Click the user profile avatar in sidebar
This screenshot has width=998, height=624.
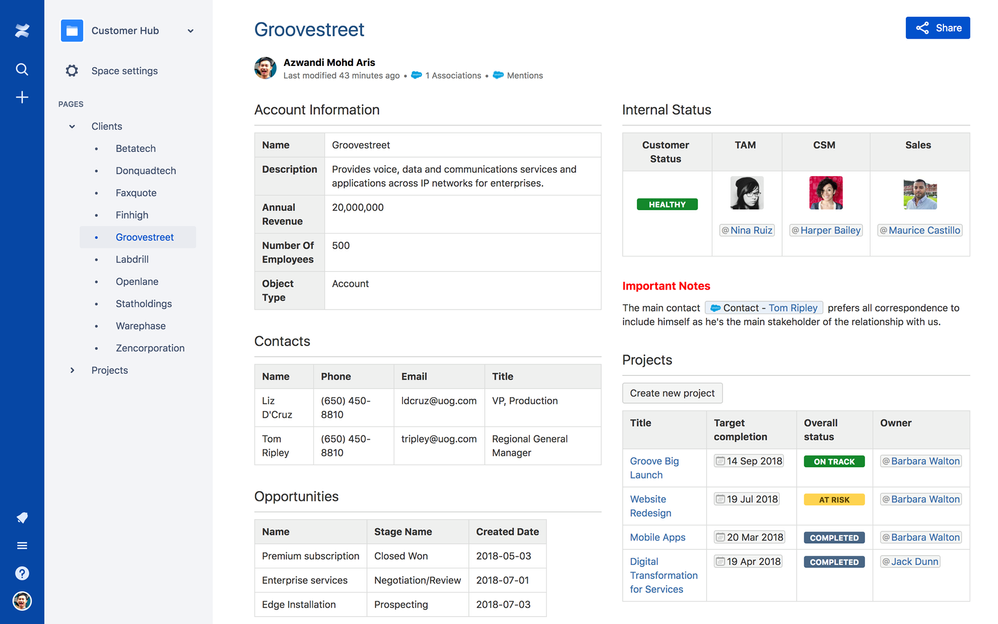[22, 601]
